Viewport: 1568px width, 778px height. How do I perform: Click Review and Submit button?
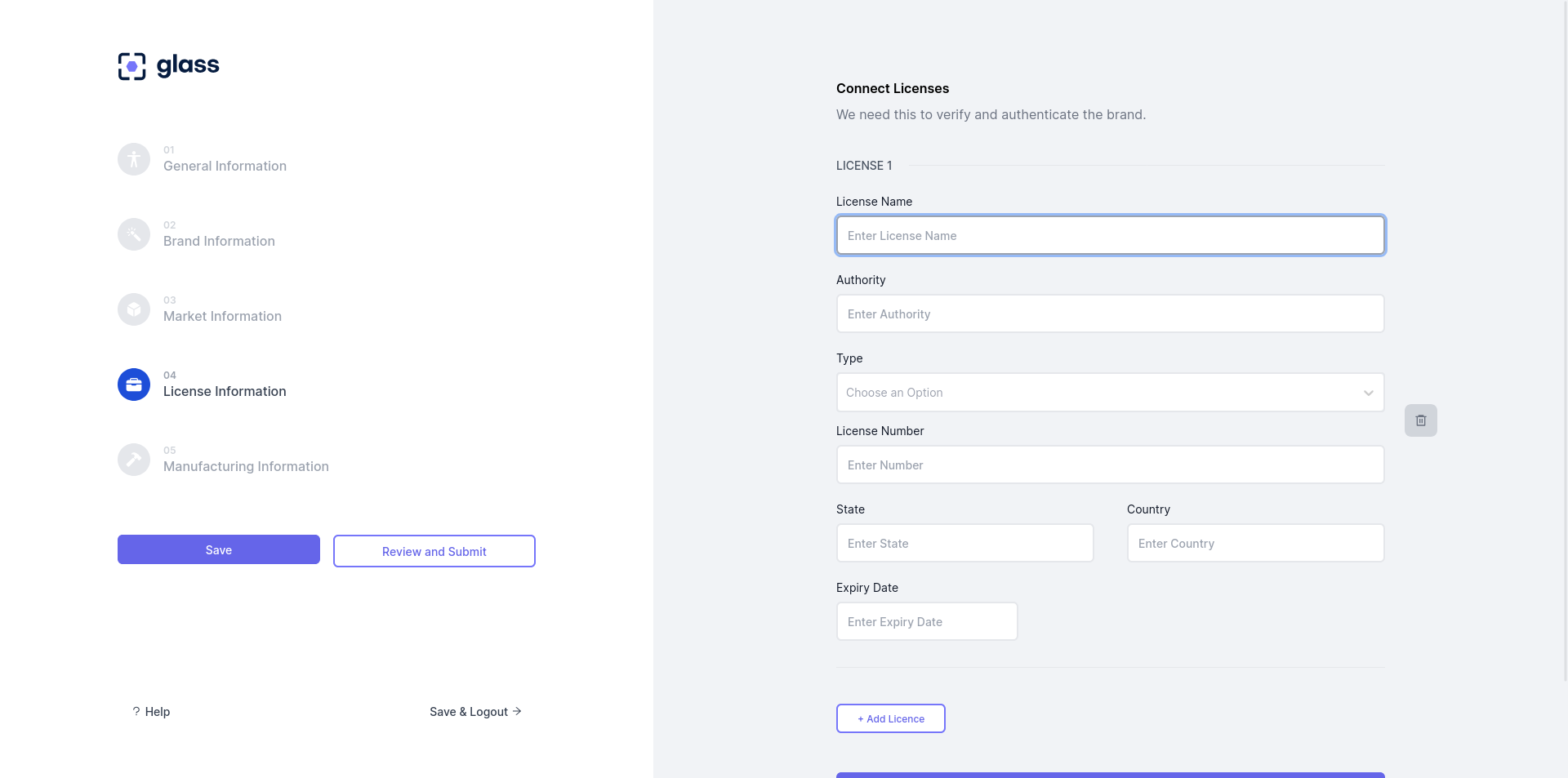coord(434,551)
